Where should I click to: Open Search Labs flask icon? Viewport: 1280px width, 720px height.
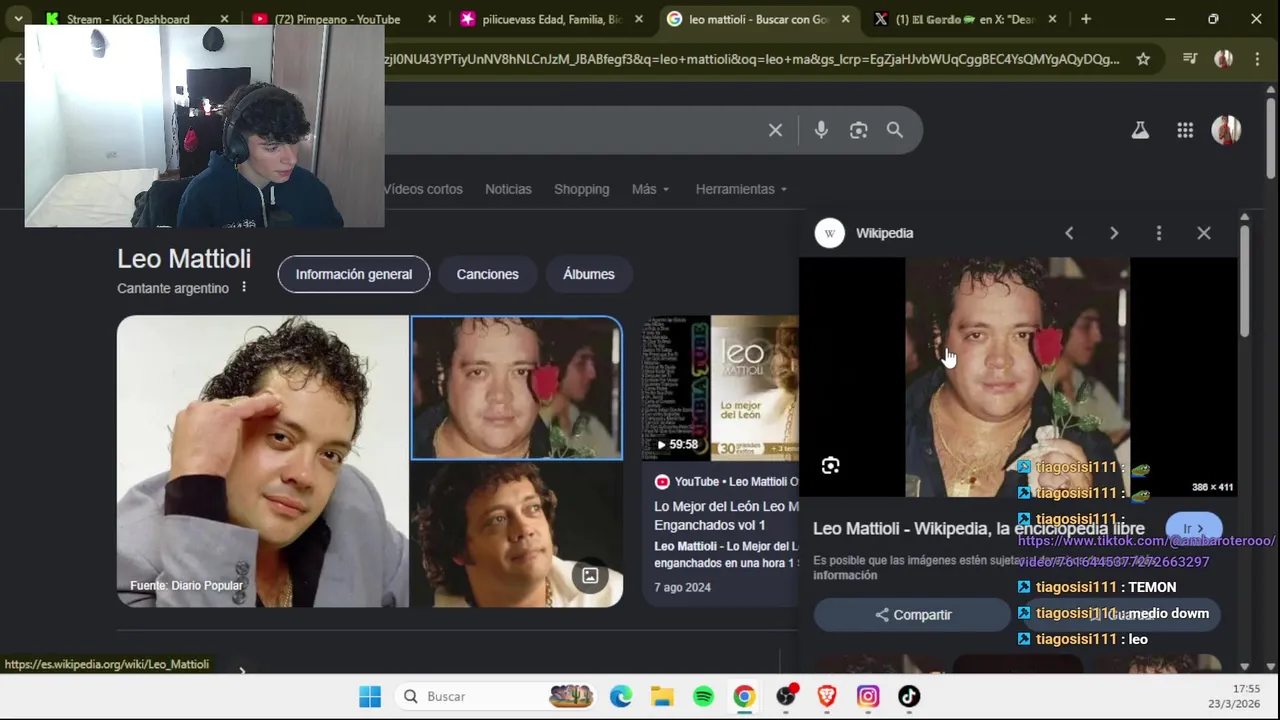(x=1140, y=130)
